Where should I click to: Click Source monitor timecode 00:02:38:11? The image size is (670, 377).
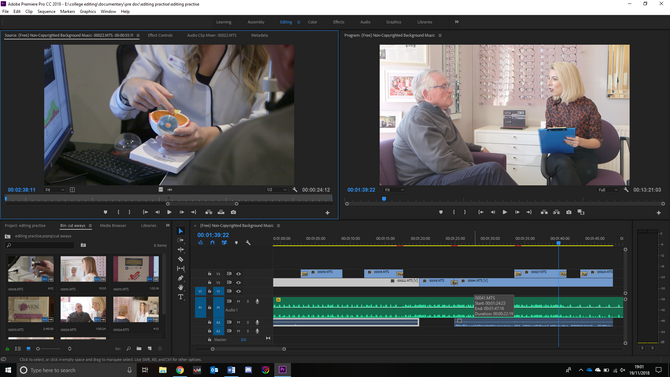21,190
